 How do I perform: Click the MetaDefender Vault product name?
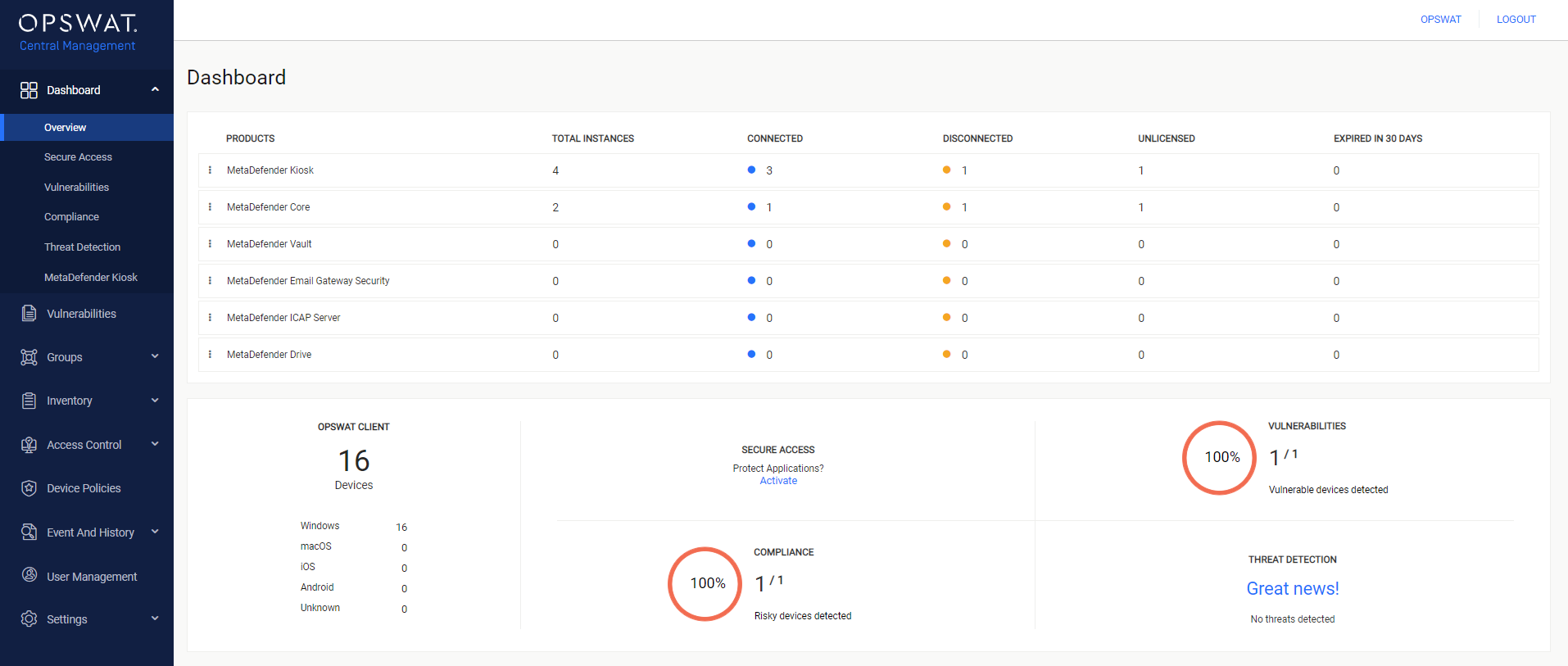tap(269, 244)
